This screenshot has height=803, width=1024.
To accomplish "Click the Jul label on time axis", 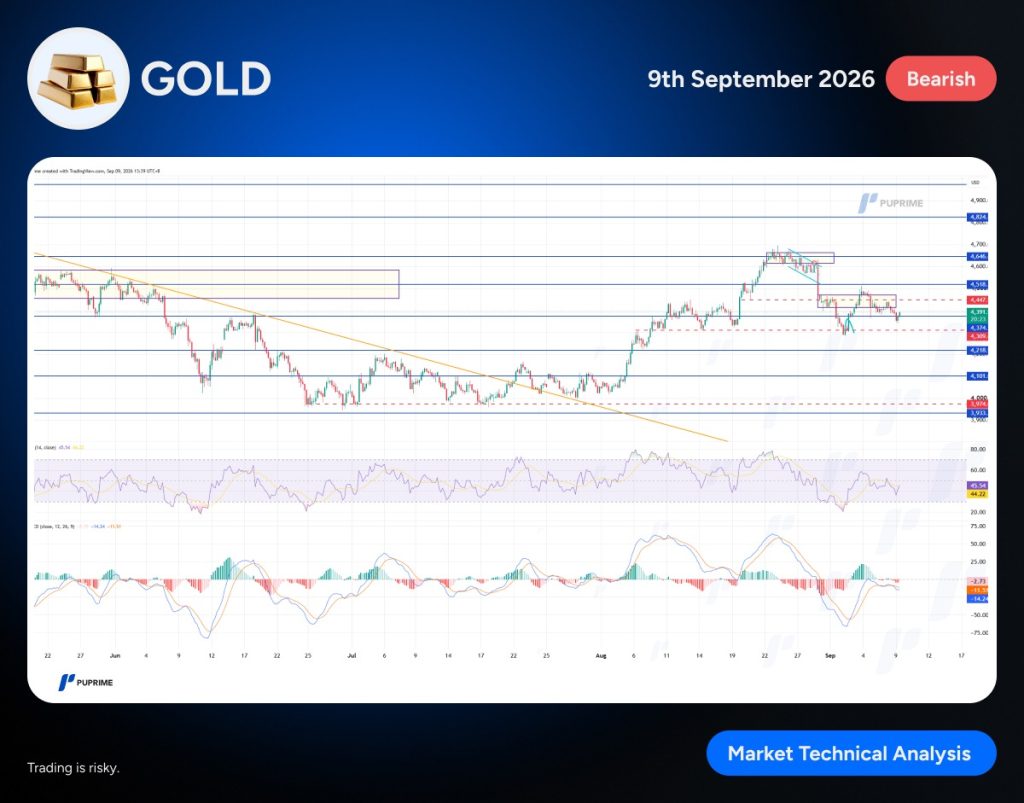I will click(351, 655).
